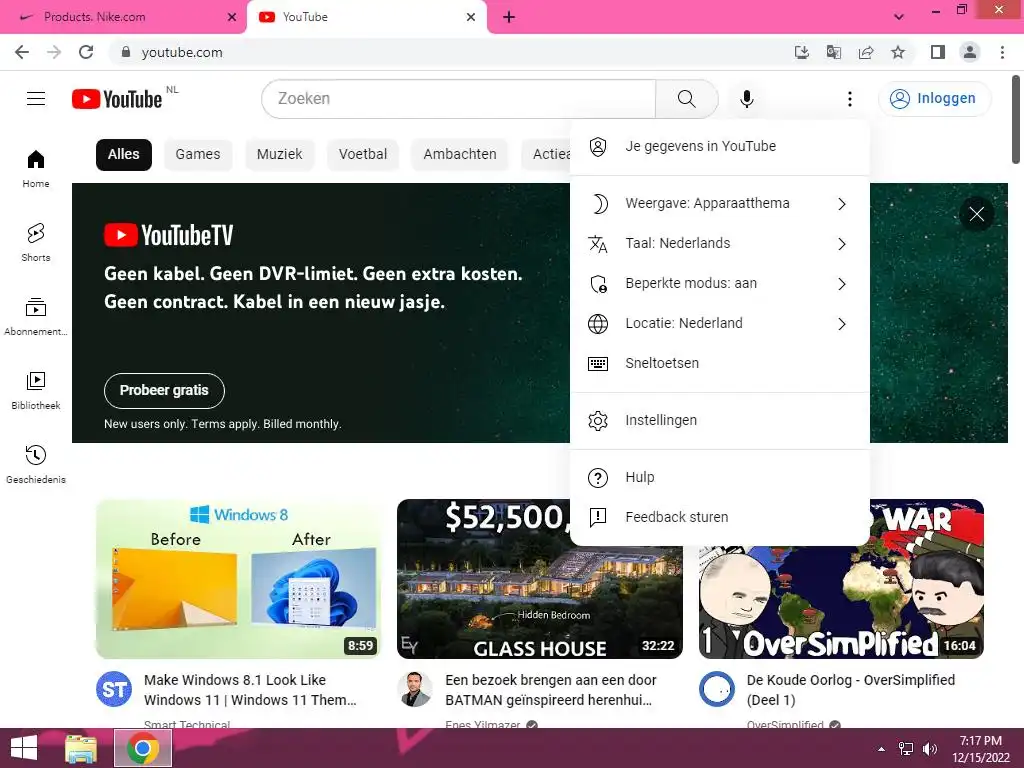Open the YouTube hamburger guide menu
This screenshot has height=768, width=1024.
[x=36, y=99]
